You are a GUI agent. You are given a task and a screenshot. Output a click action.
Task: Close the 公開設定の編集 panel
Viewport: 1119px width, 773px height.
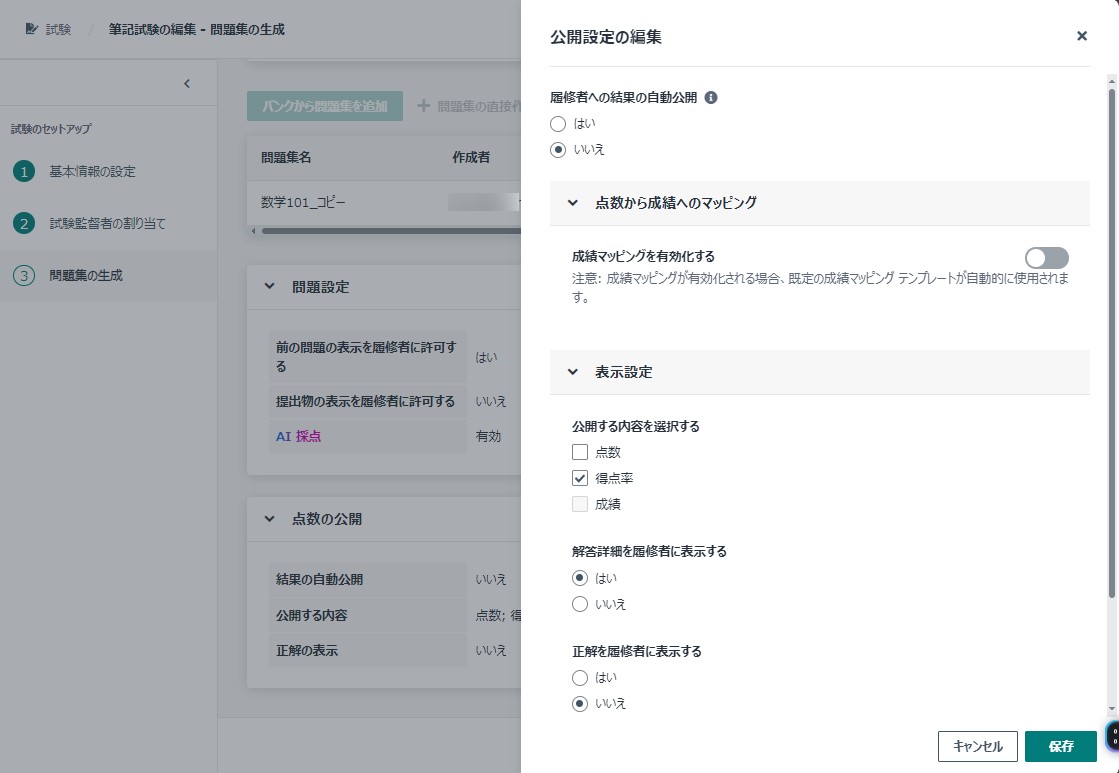point(1081,36)
